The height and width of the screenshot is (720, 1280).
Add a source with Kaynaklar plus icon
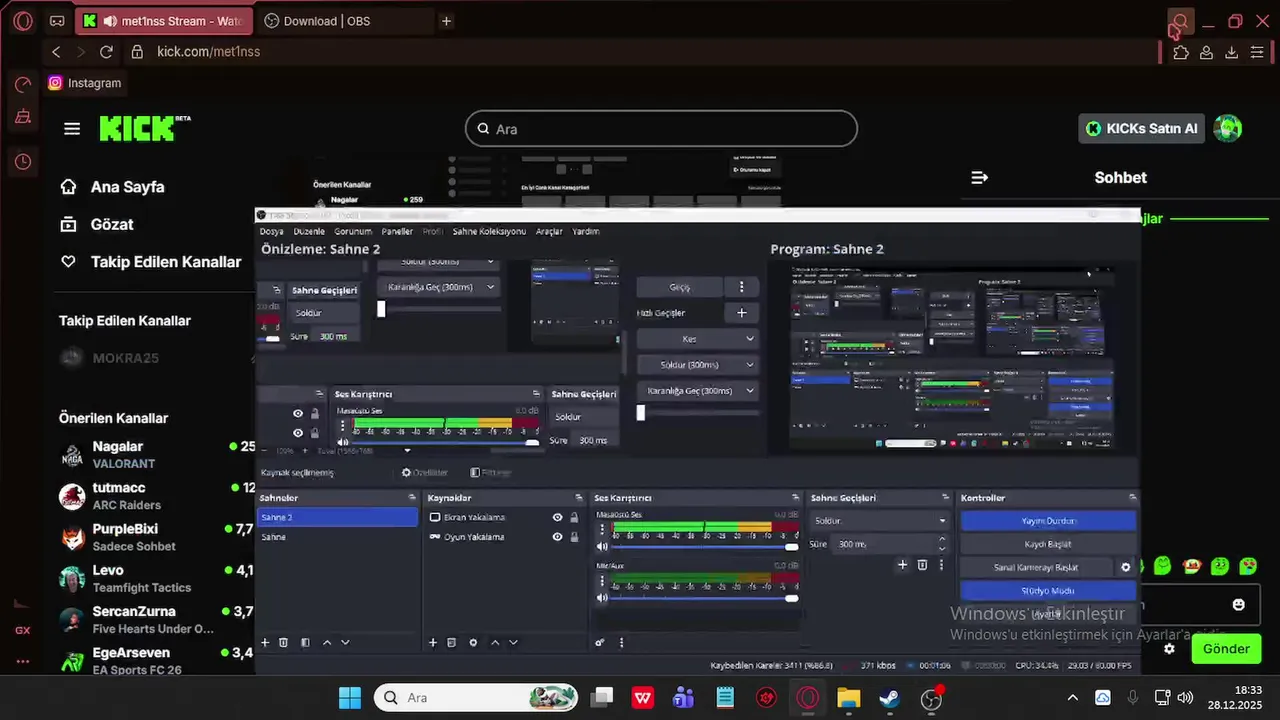coord(433,643)
